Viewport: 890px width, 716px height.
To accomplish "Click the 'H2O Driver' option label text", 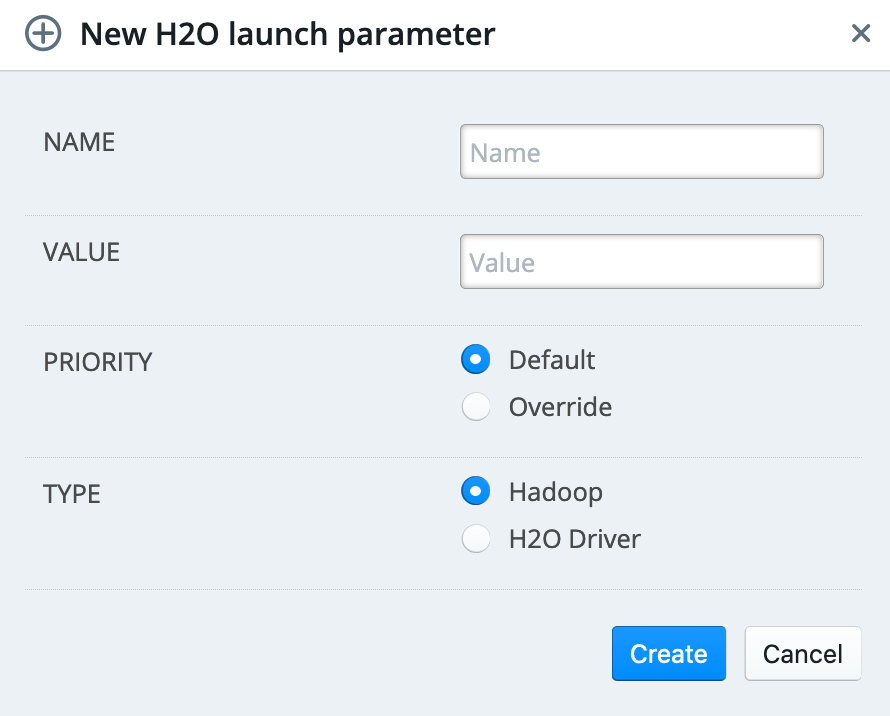I will tap(575, 539).
